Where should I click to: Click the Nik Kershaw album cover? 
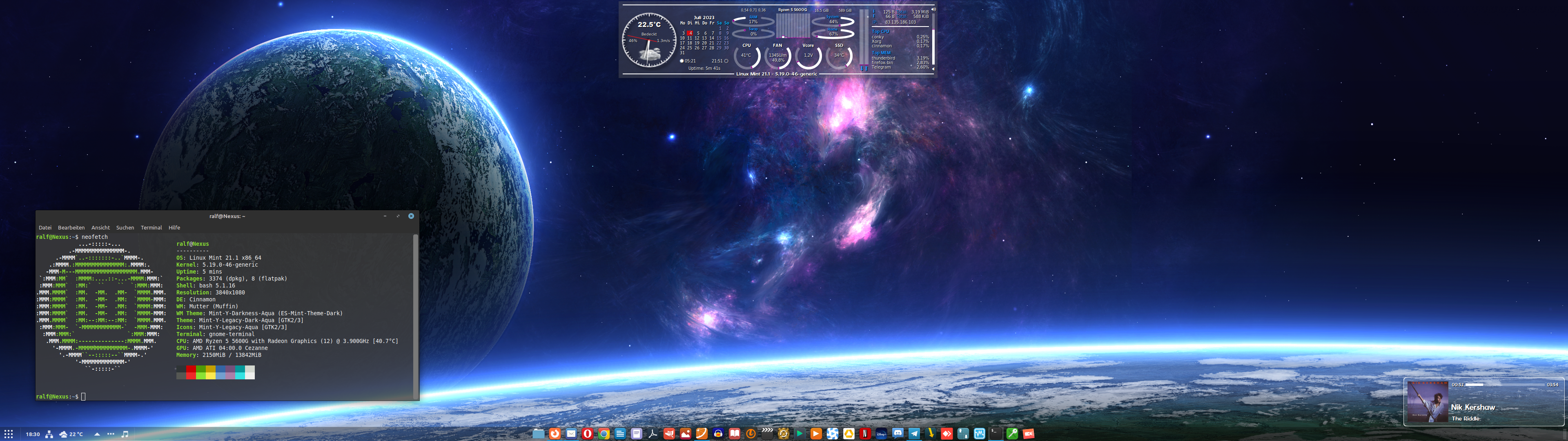pyautogui.click(x=1428, y=402)
